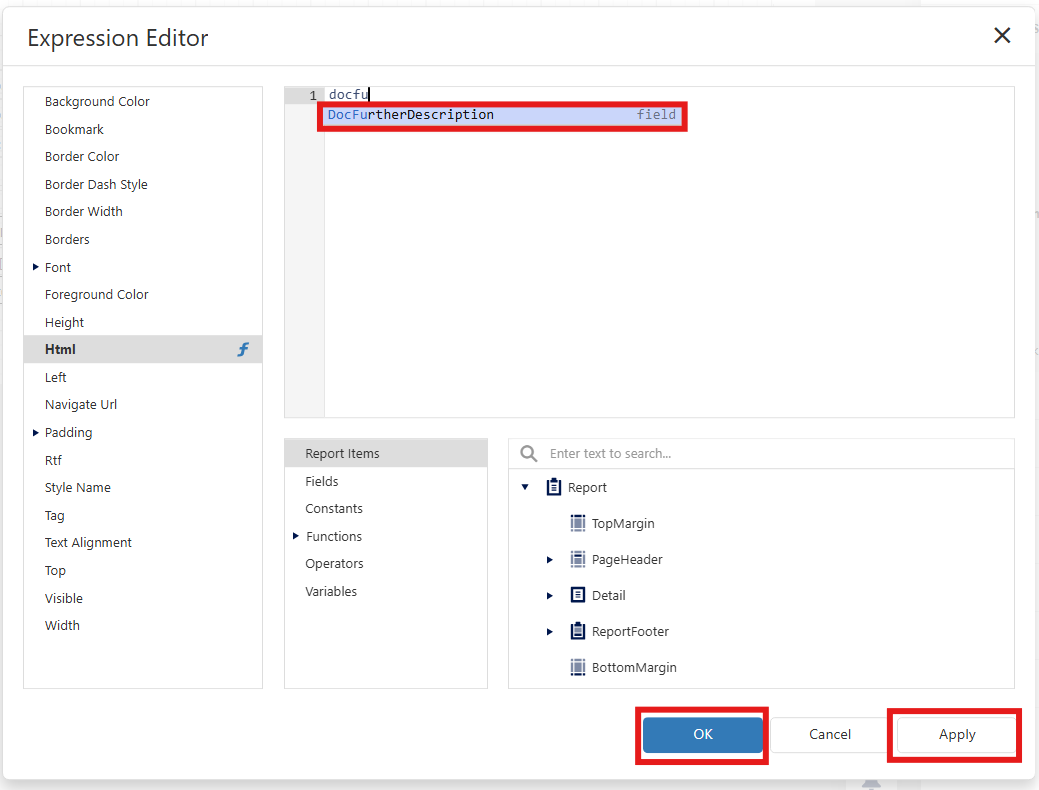This screenshot has height=790, width=1039.
Task: Click the TopMargin band icon
Action: tap(578, 523)
